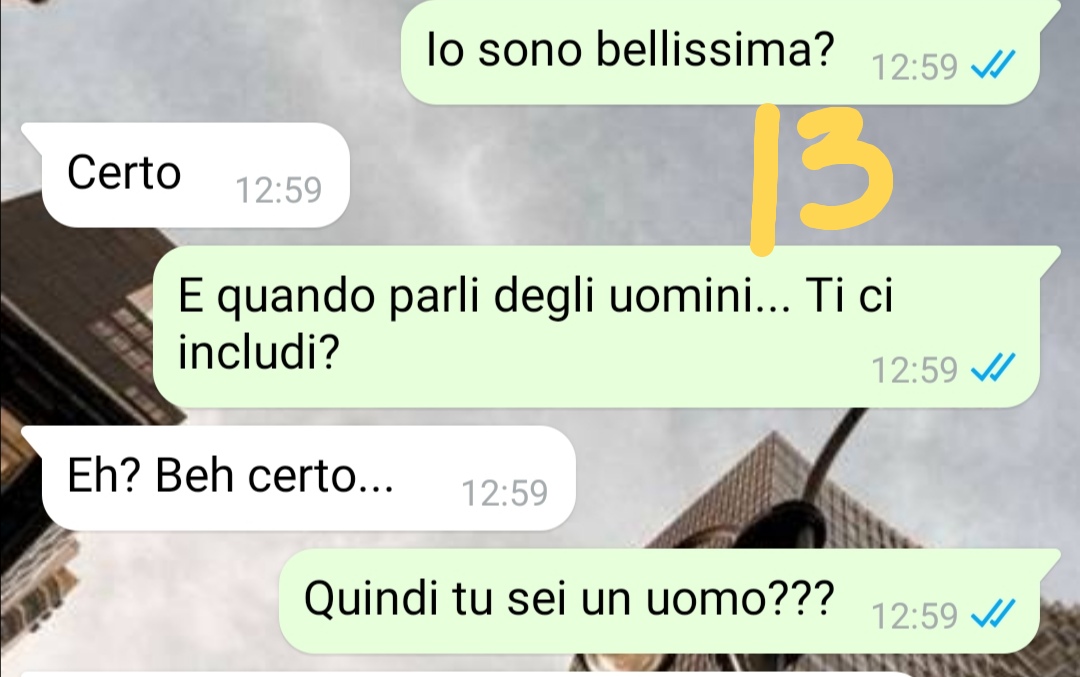Image resolution: width=1080 pixels, height=677 pixels.
Task: Select the received "Certo" message
Action: [x=186, y=175]
